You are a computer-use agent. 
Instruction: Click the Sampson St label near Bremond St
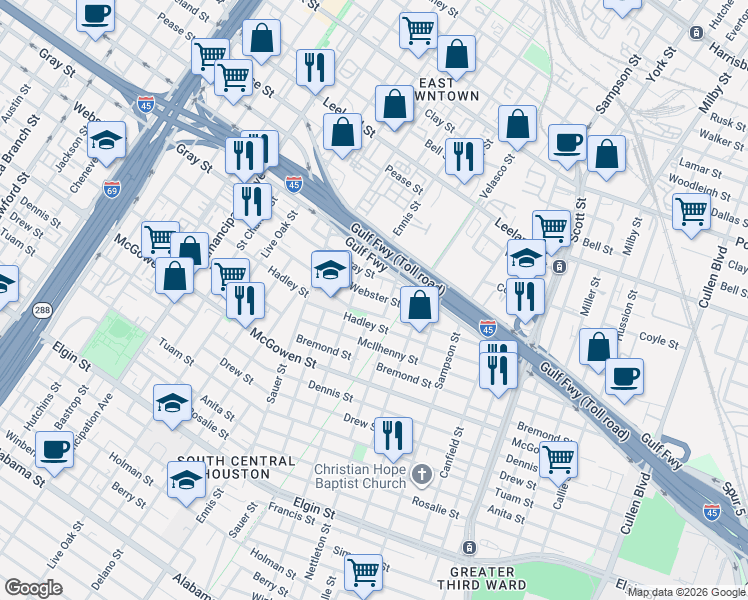coord(447,361)
